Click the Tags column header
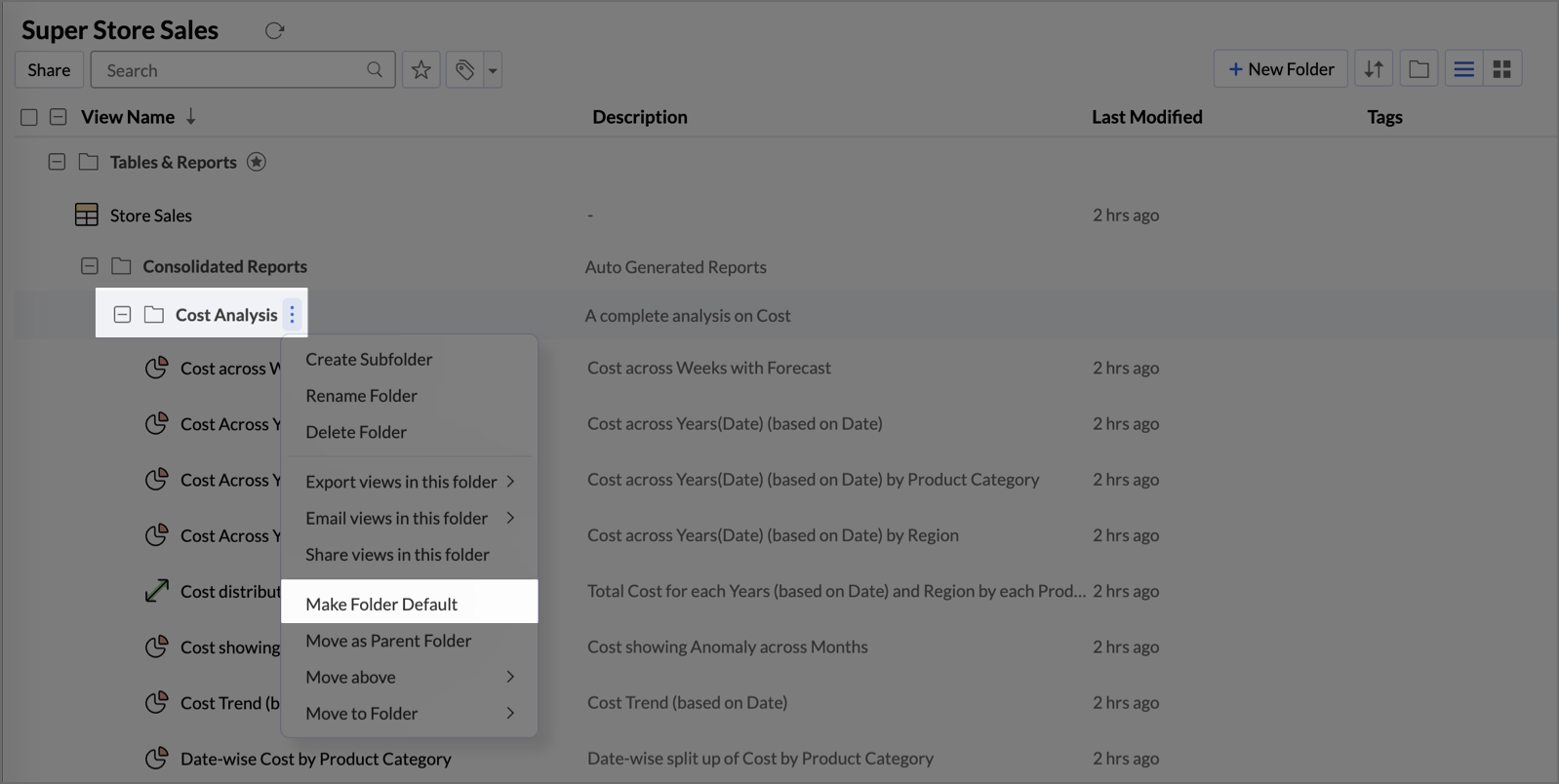This screenshot has height=784, width=1559. (x=1384, y=117)
